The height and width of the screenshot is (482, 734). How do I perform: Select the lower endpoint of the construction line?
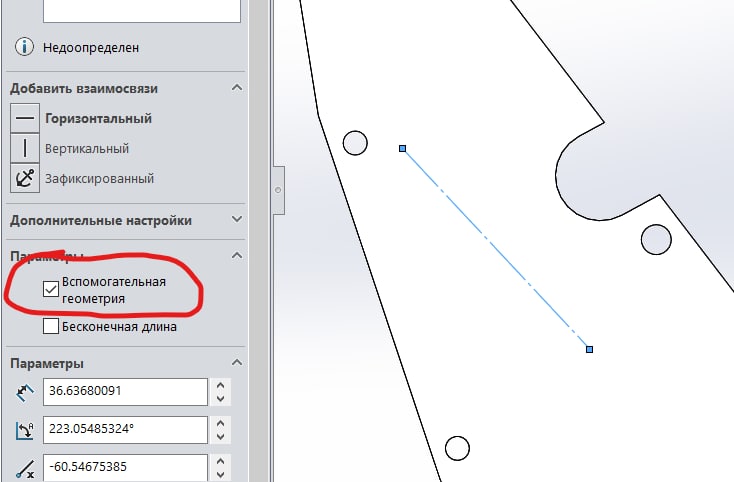tap(589, 349)
